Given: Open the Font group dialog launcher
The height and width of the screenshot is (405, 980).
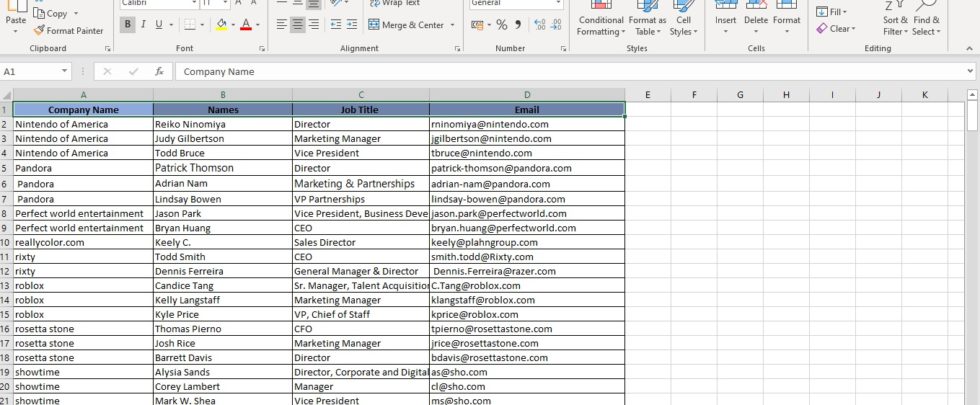Looking at the screenshot, I should 262,48.
